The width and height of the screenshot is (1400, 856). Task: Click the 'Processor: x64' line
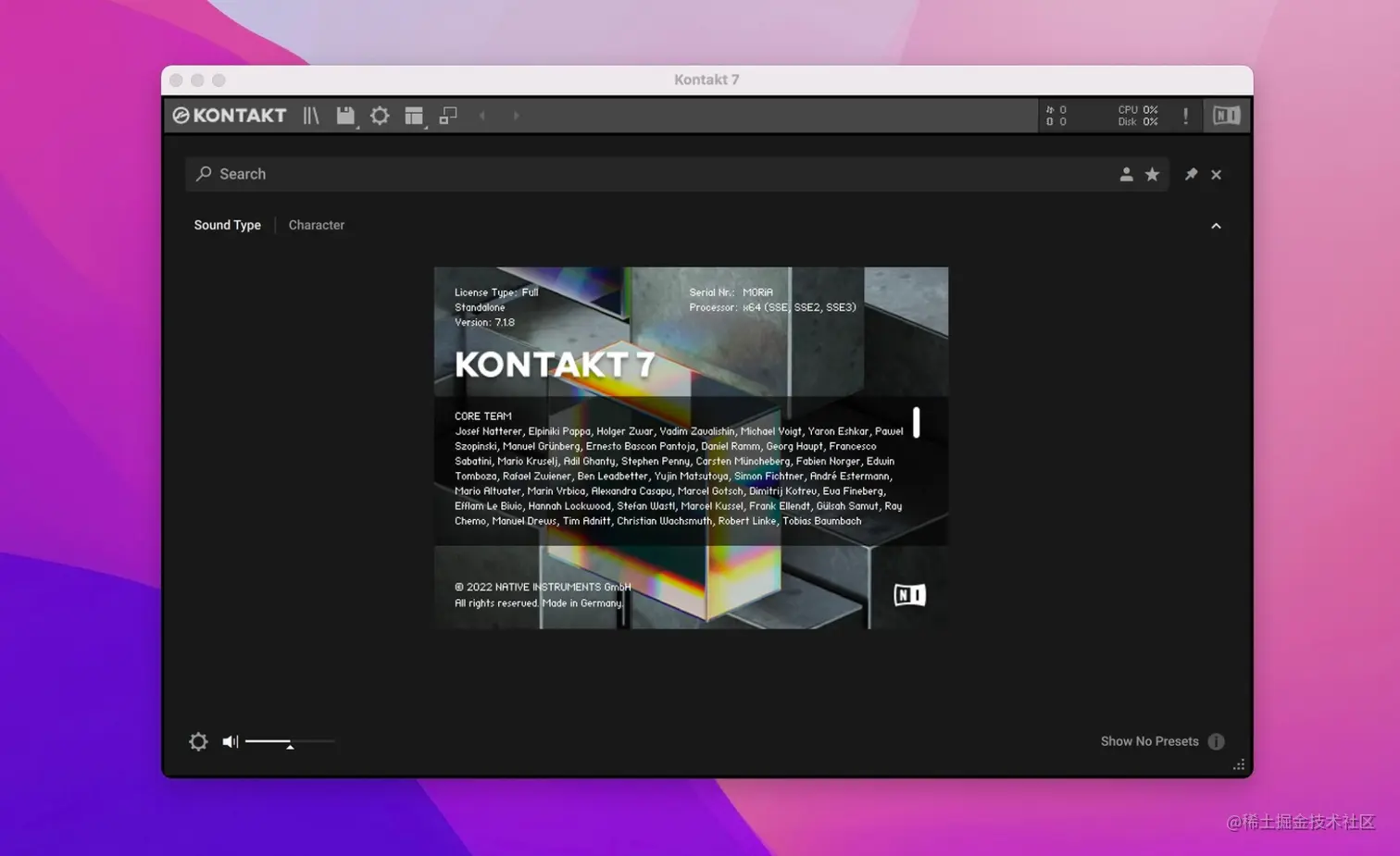[x=772, y=307]
